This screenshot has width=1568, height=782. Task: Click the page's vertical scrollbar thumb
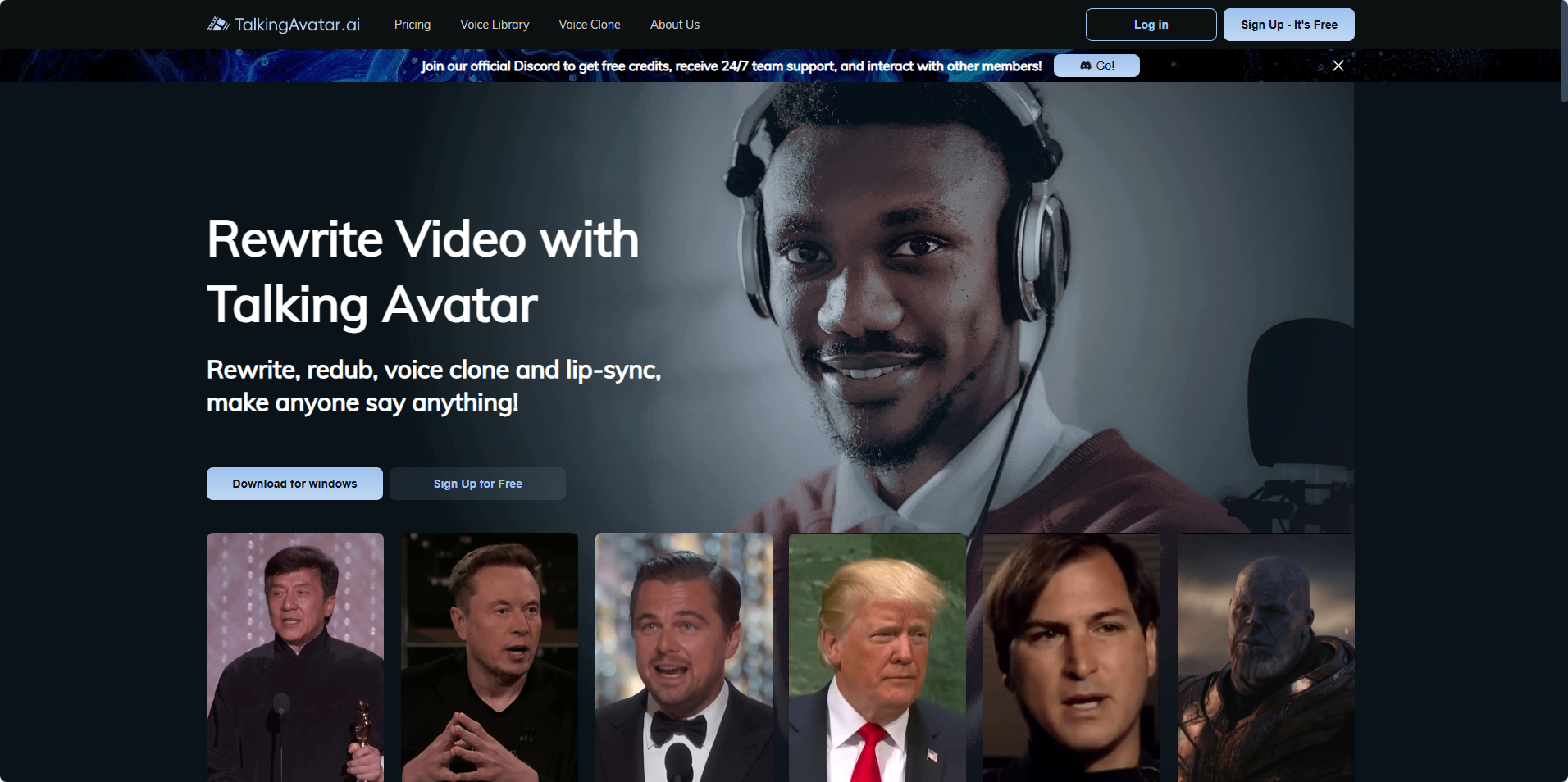(1564, 51)
